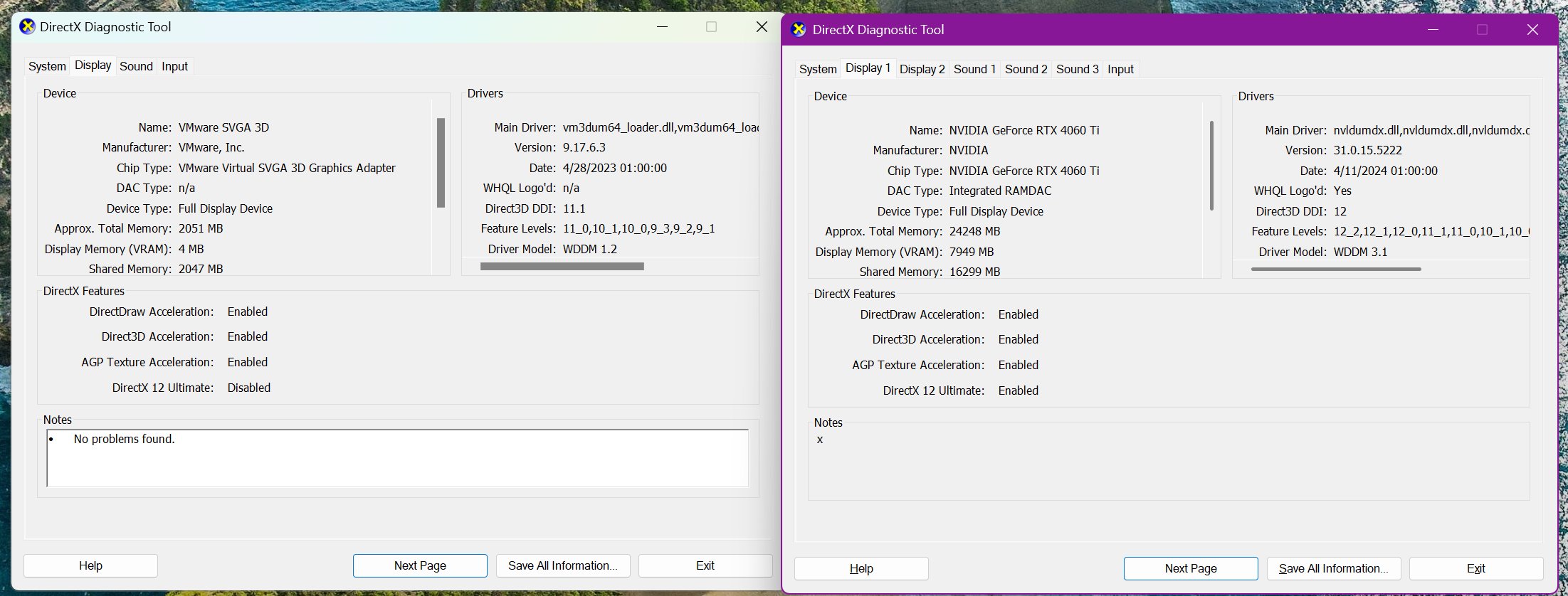Select the Sound 3 tab

click(1077, 69)
